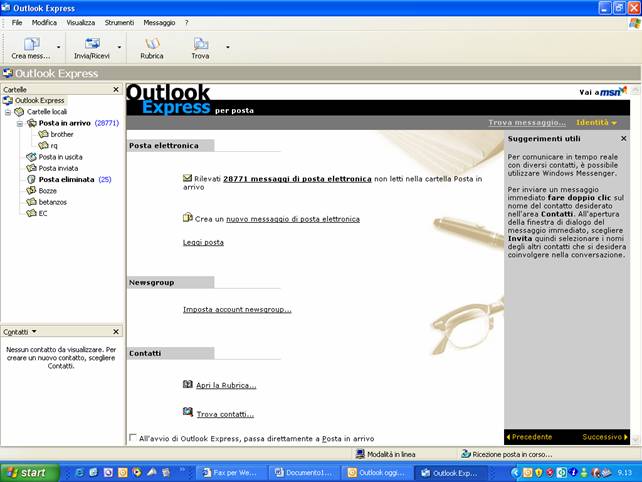Image resolution: width=642 pixels, height=482 pixels.
Task: Open the Strumenti menu
Action: [119, 23]
